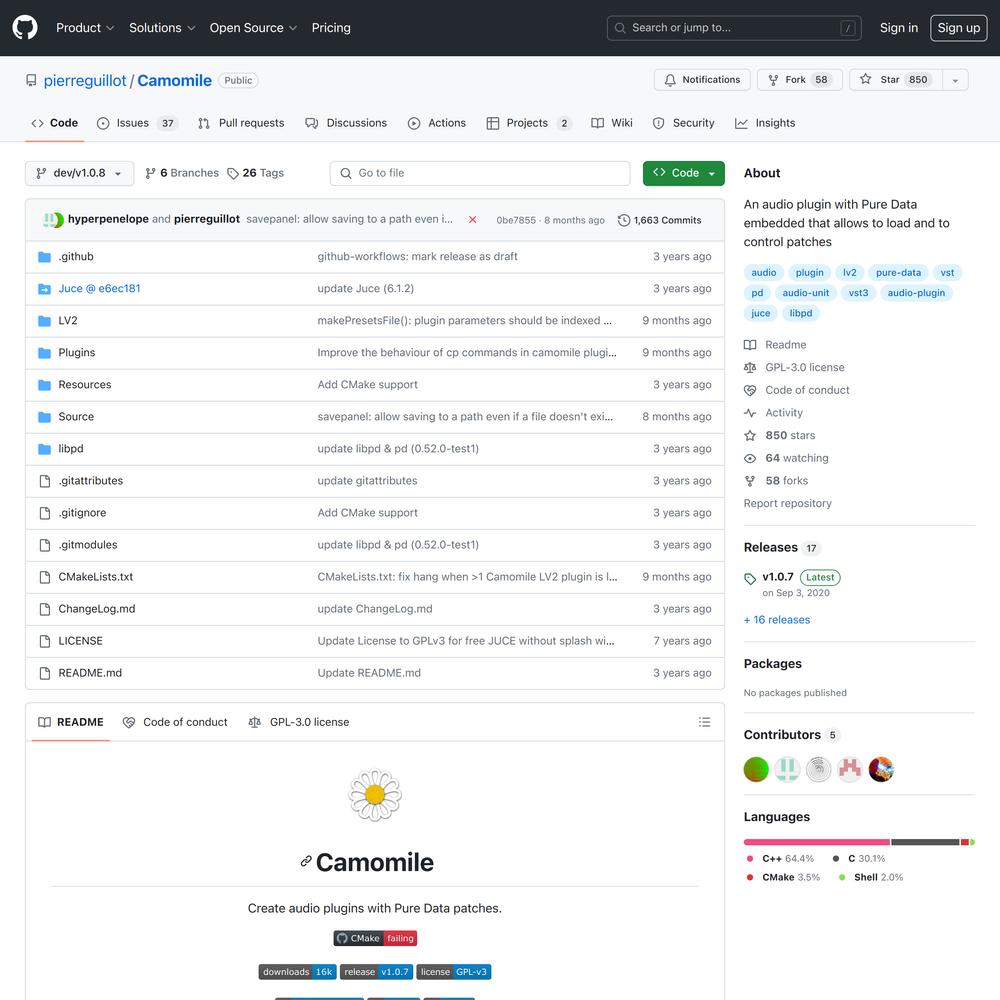This screenshot has width=1000, height=1000.
Task: Open the GitHub homepage logo
Action: (25, 27)
